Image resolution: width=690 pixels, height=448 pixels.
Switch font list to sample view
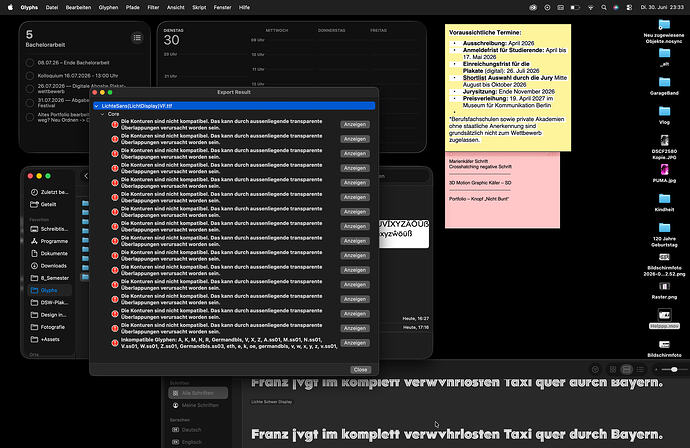coord(626,370)
